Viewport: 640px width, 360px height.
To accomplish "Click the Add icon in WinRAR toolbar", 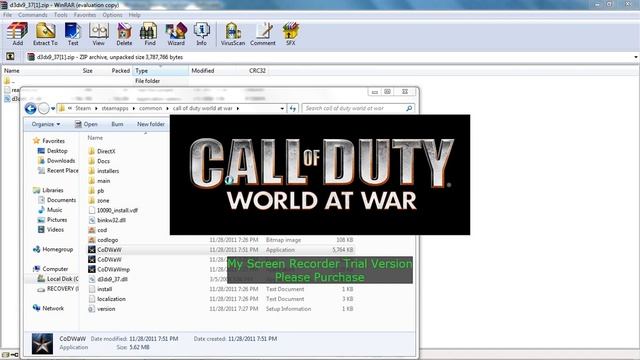I will point(17,34).
